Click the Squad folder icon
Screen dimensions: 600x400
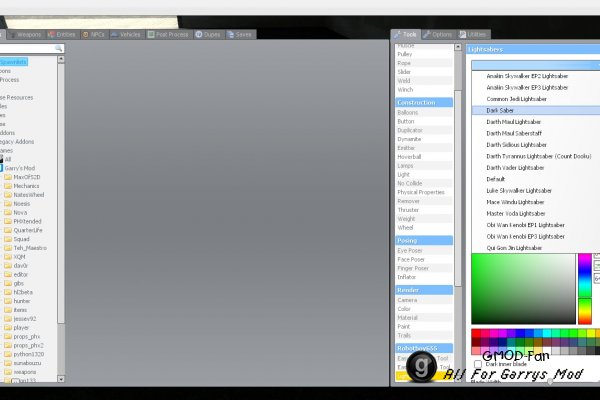click(x=8, y=239)
